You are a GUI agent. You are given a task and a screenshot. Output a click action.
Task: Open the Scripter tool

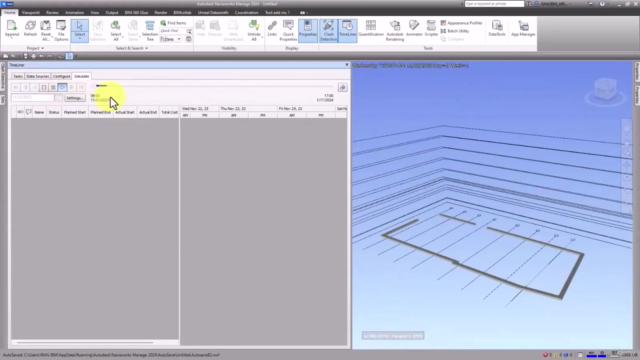431,29
